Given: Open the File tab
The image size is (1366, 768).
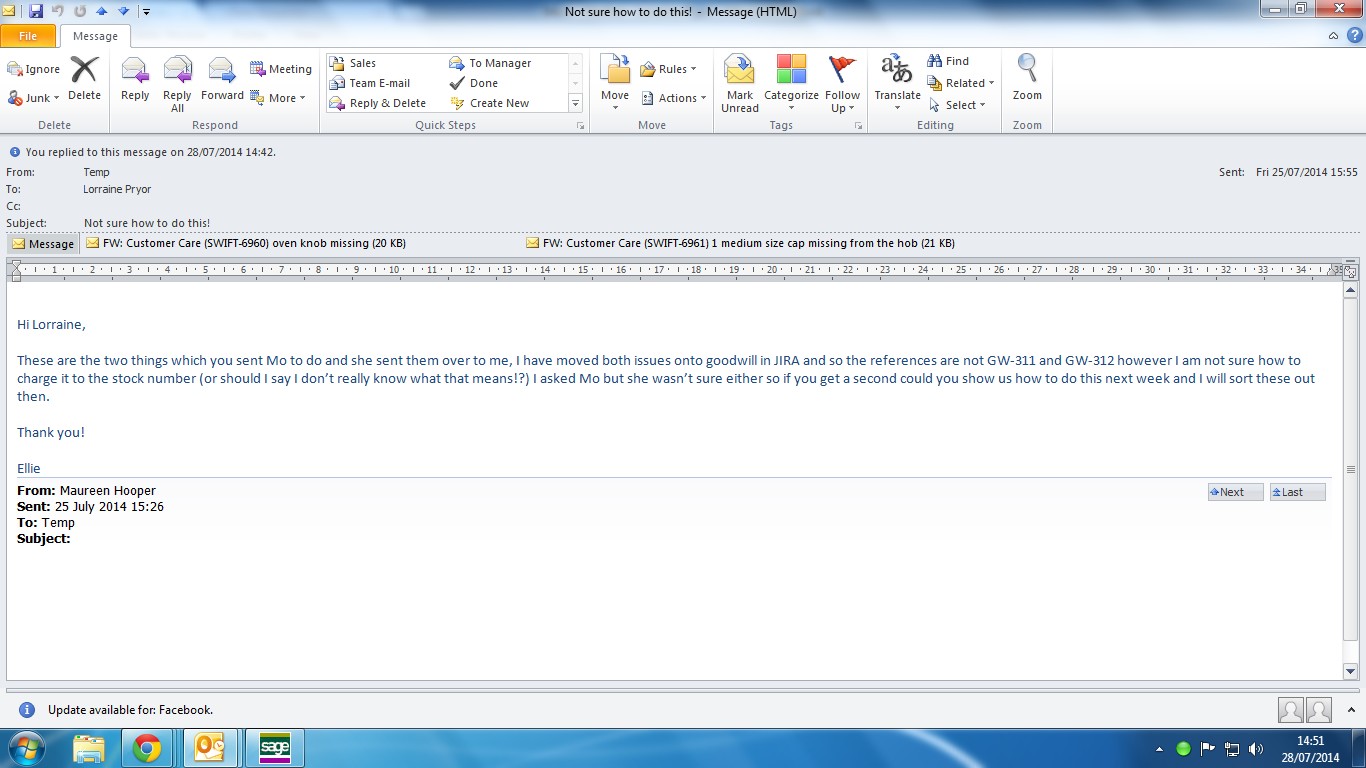Looking at the screenshot, I should pos(28,36).
